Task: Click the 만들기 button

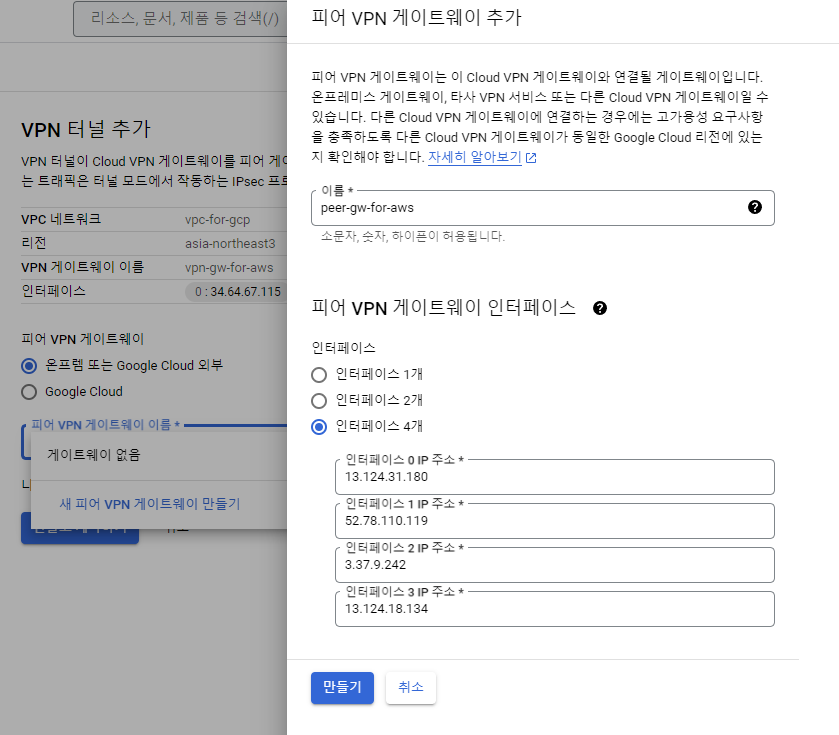Action: pos(342,687)
